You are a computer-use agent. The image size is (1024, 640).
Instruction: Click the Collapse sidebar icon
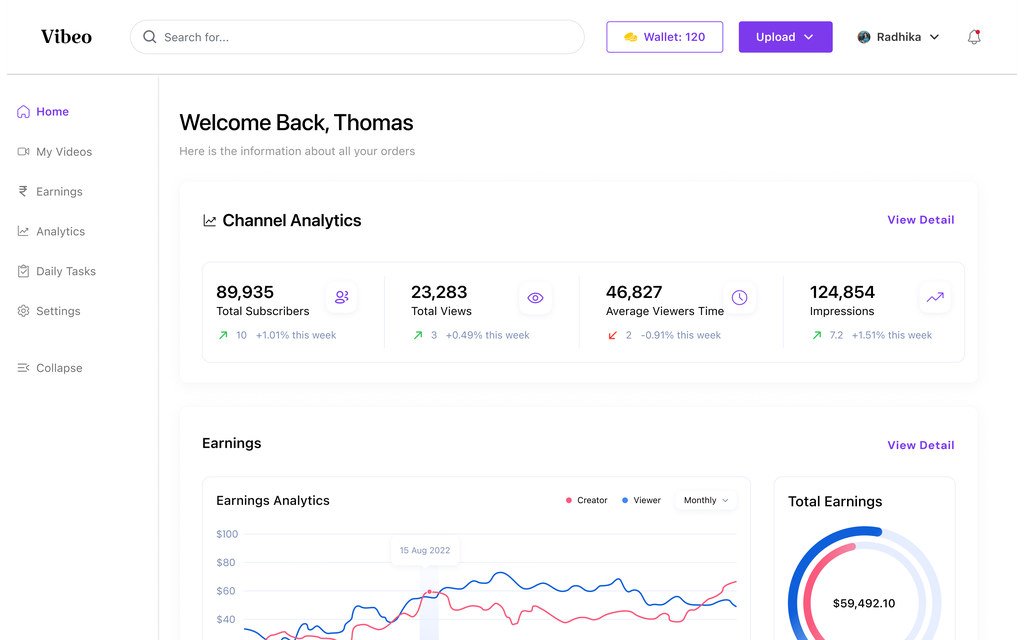(24, 368)
